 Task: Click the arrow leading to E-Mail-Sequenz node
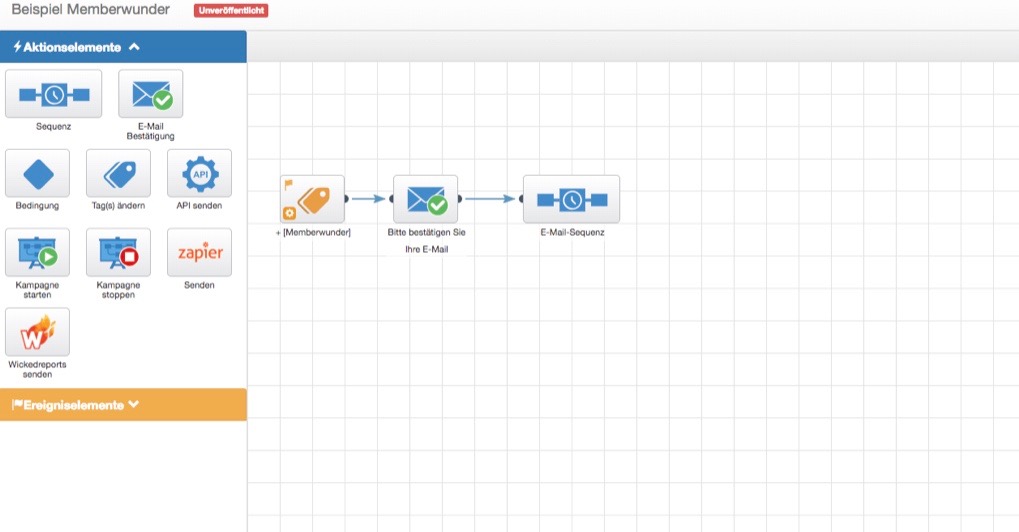(x=490, y=199)
